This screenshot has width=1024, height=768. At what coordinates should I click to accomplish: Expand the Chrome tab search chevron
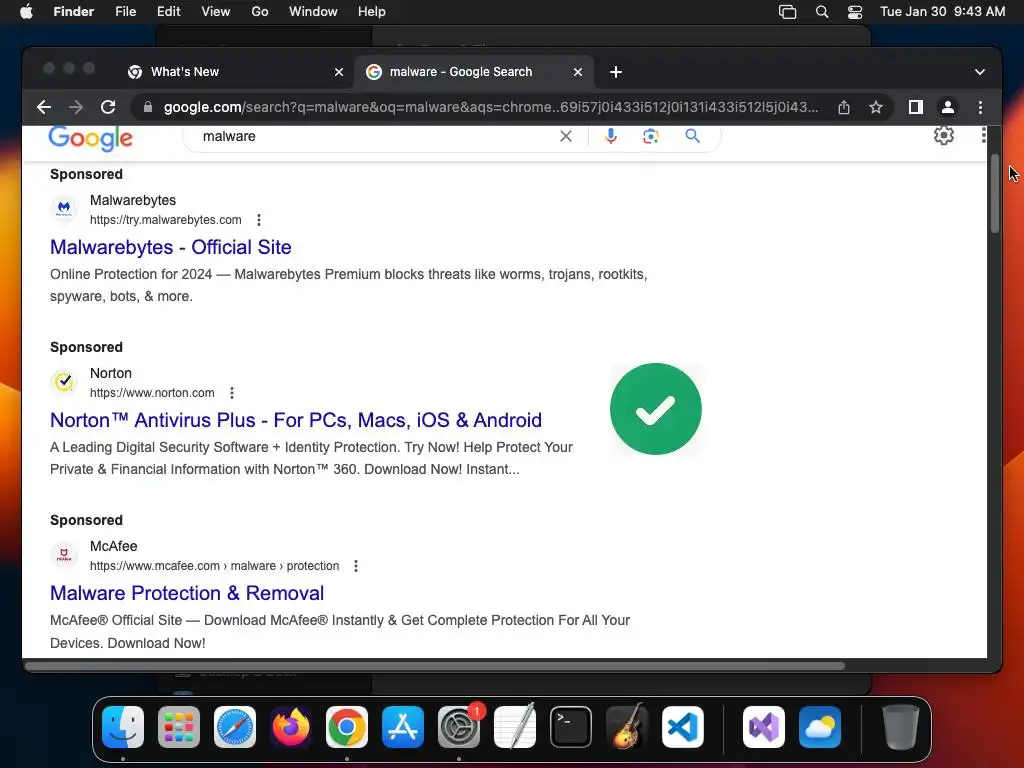point(980,72)
